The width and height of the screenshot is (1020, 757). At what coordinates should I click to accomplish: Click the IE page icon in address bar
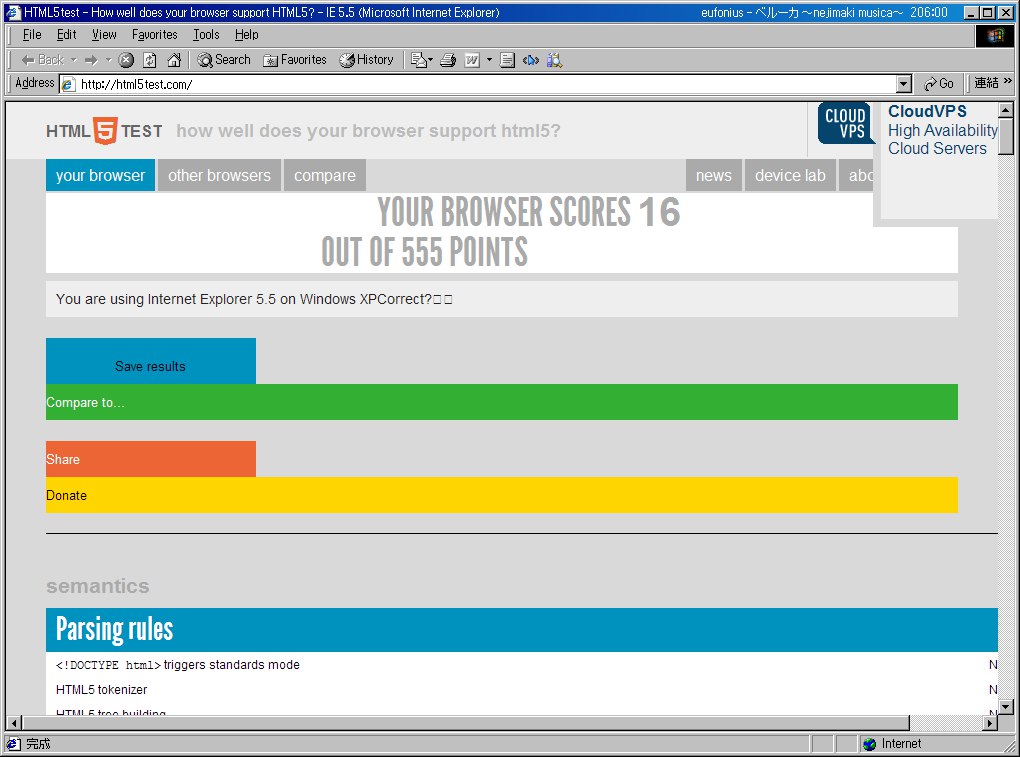coord(68,84)
